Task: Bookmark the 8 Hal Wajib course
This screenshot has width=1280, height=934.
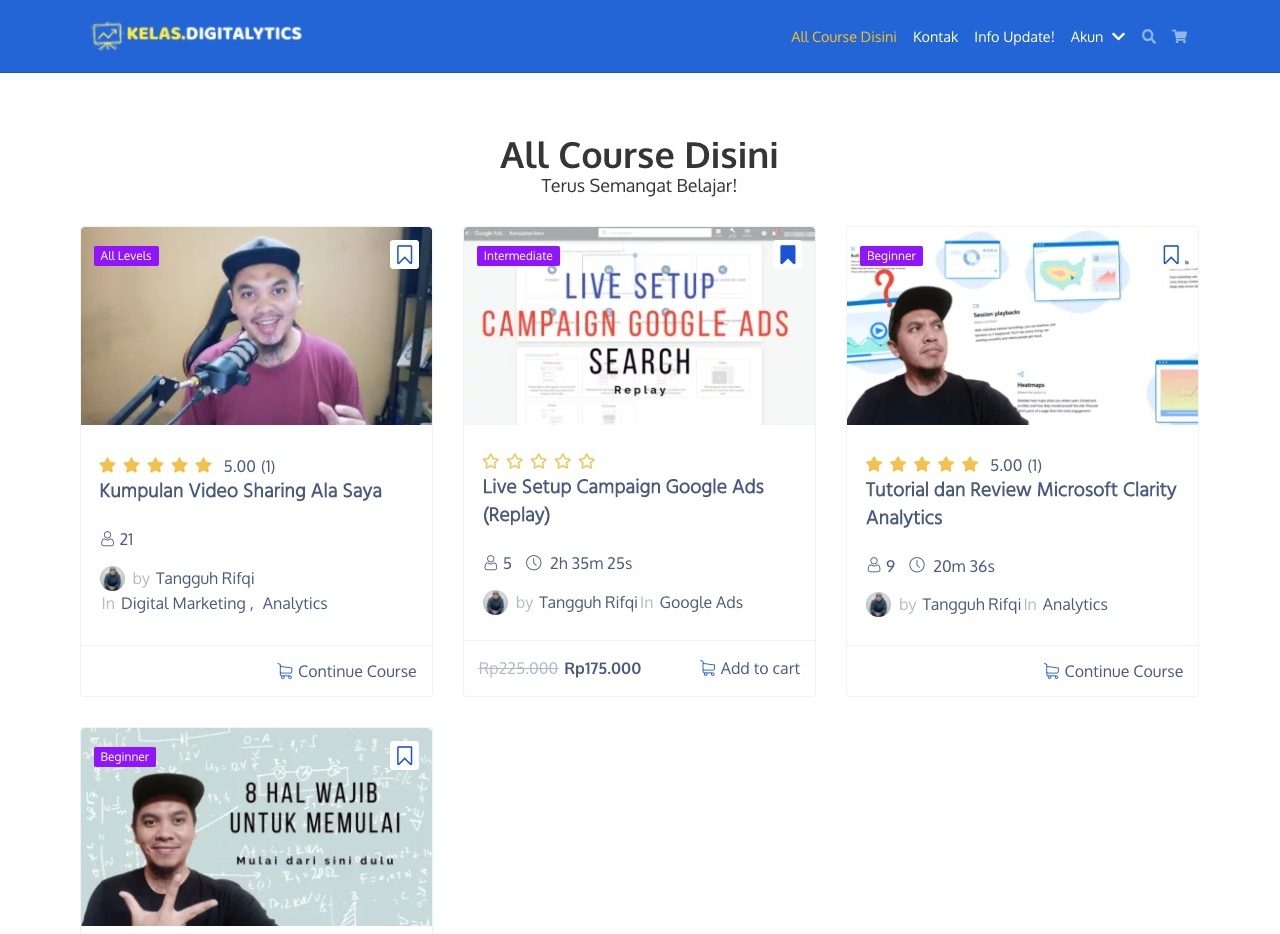Action: [404, 756]
